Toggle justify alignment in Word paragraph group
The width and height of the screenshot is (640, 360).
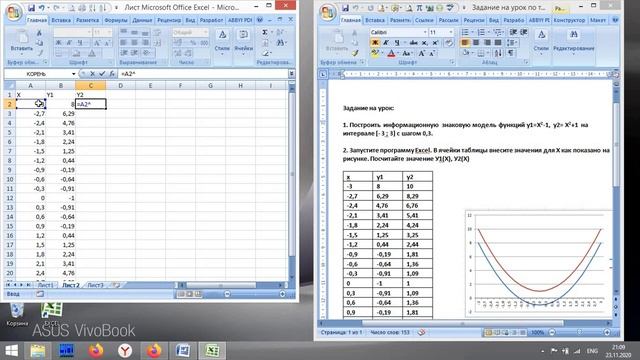click(x=498, y=42)
